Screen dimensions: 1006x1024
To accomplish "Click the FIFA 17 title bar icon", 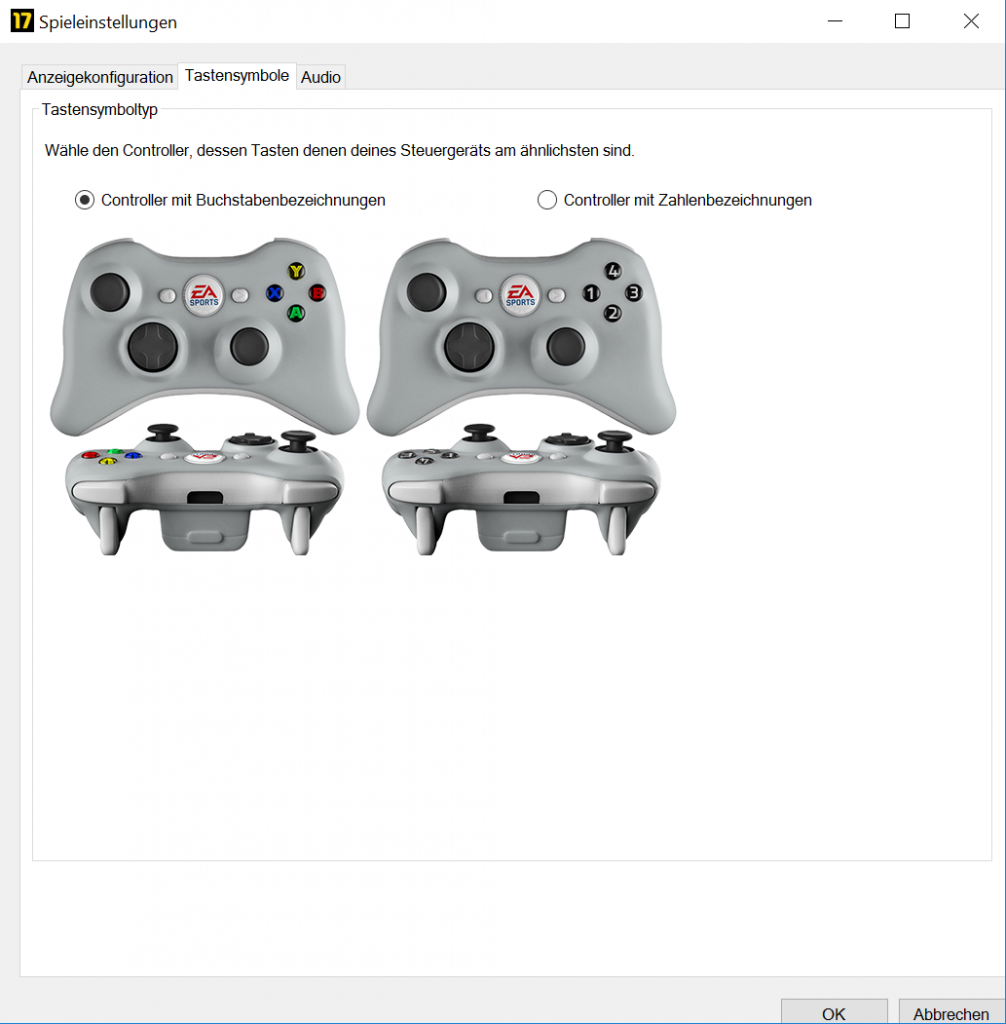I will [x=22, y=21].
